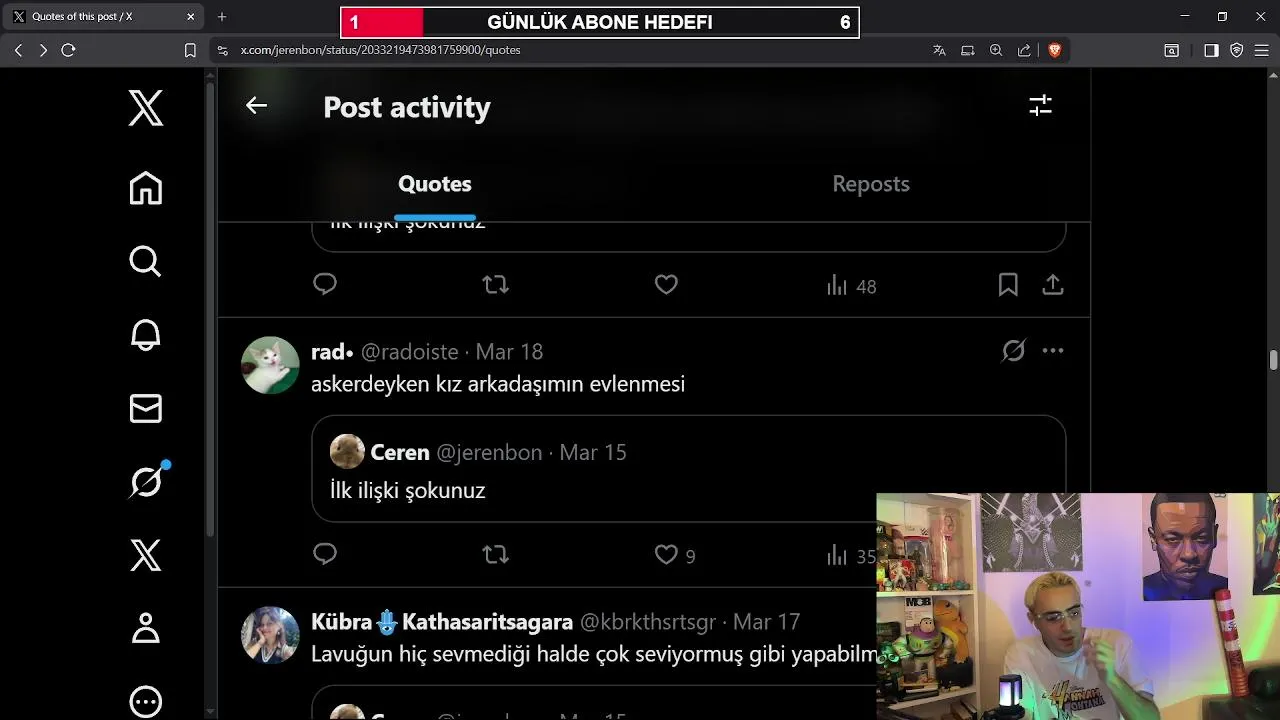Like the post with 48 views
Screen dimensions: 1280x720
point(666,285)
